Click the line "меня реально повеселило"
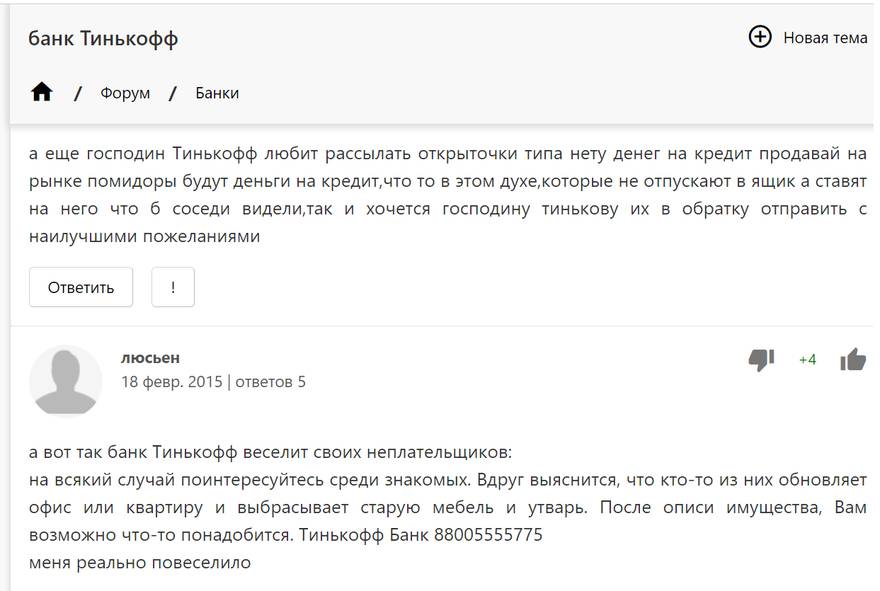The height and width of the screenshot is (591, 880). pos(140,562)
